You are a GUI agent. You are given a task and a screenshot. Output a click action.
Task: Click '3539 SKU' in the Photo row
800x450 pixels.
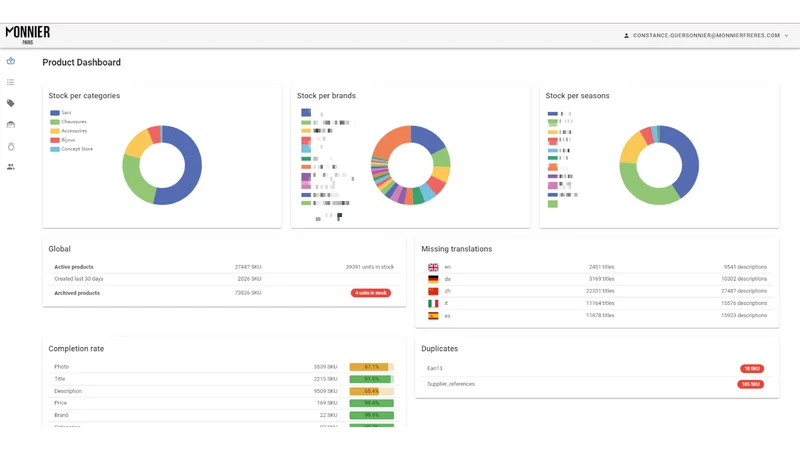tap(326, 367)
